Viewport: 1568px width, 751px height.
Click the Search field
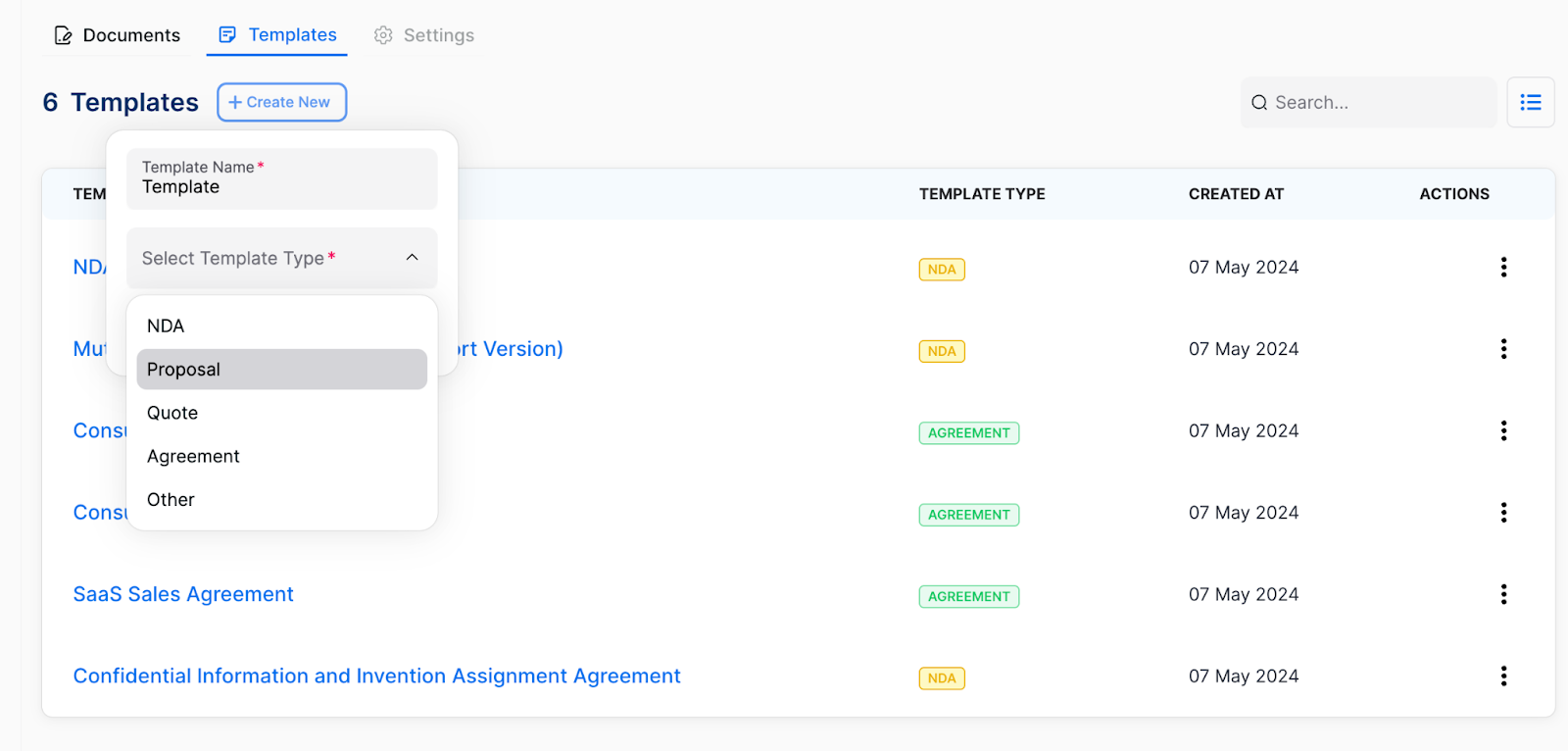1368,103
